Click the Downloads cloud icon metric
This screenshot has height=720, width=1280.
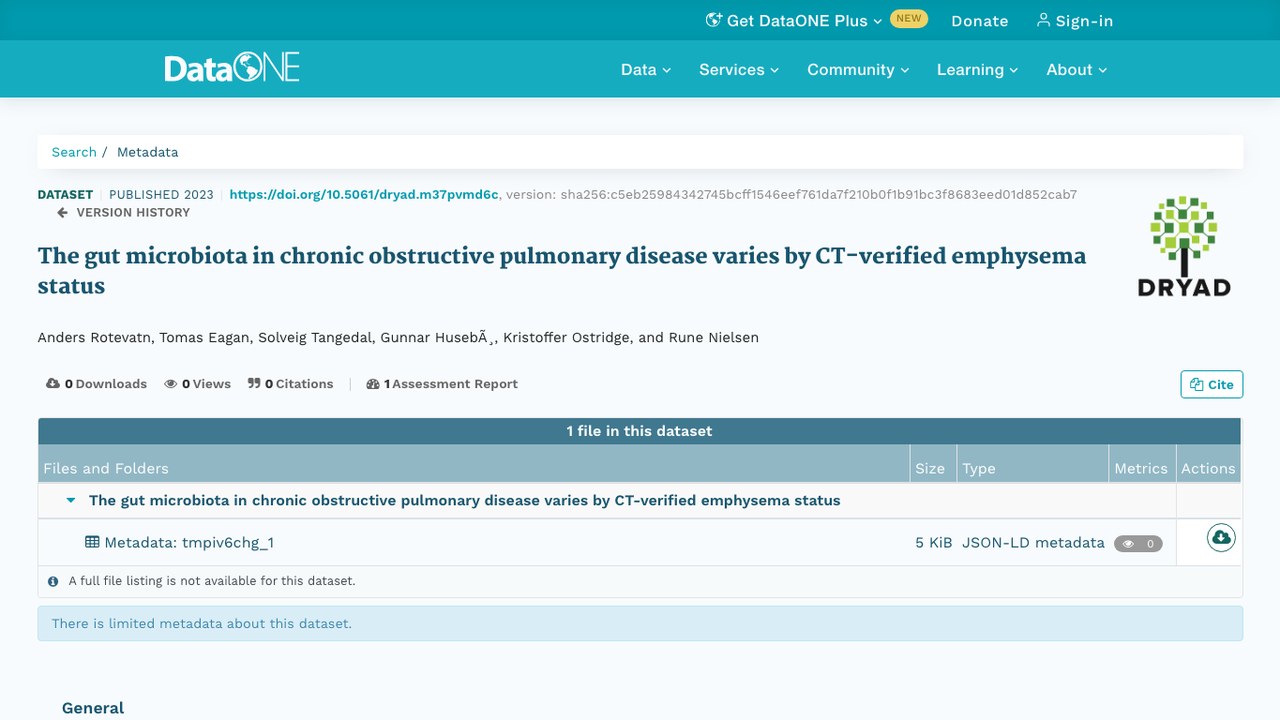(x=53, y=384)
